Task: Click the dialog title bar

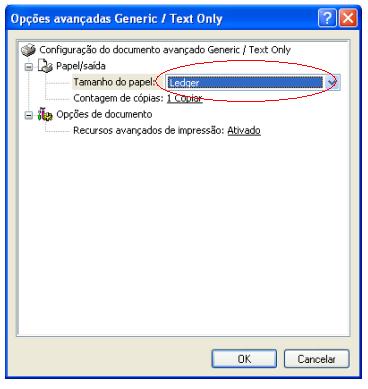Action: click(x=160, y=18)
